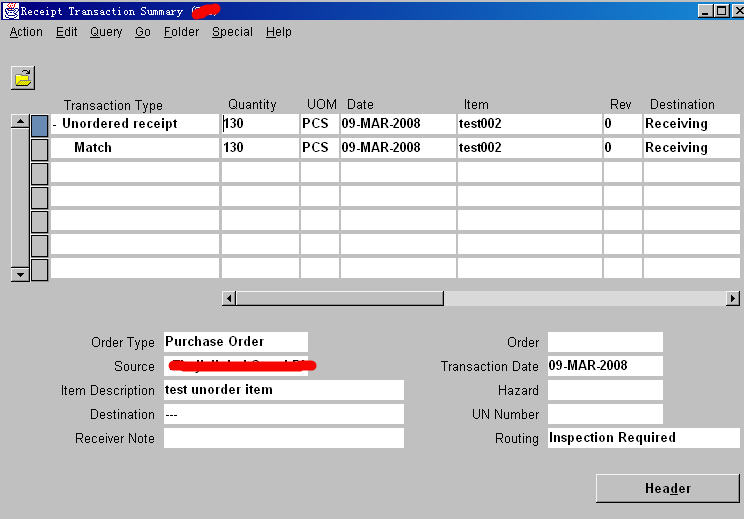The height and width of the screenshot is (519, 744).
Task: Click the Oracle window icon in title bar
Action: pos(10,10)
